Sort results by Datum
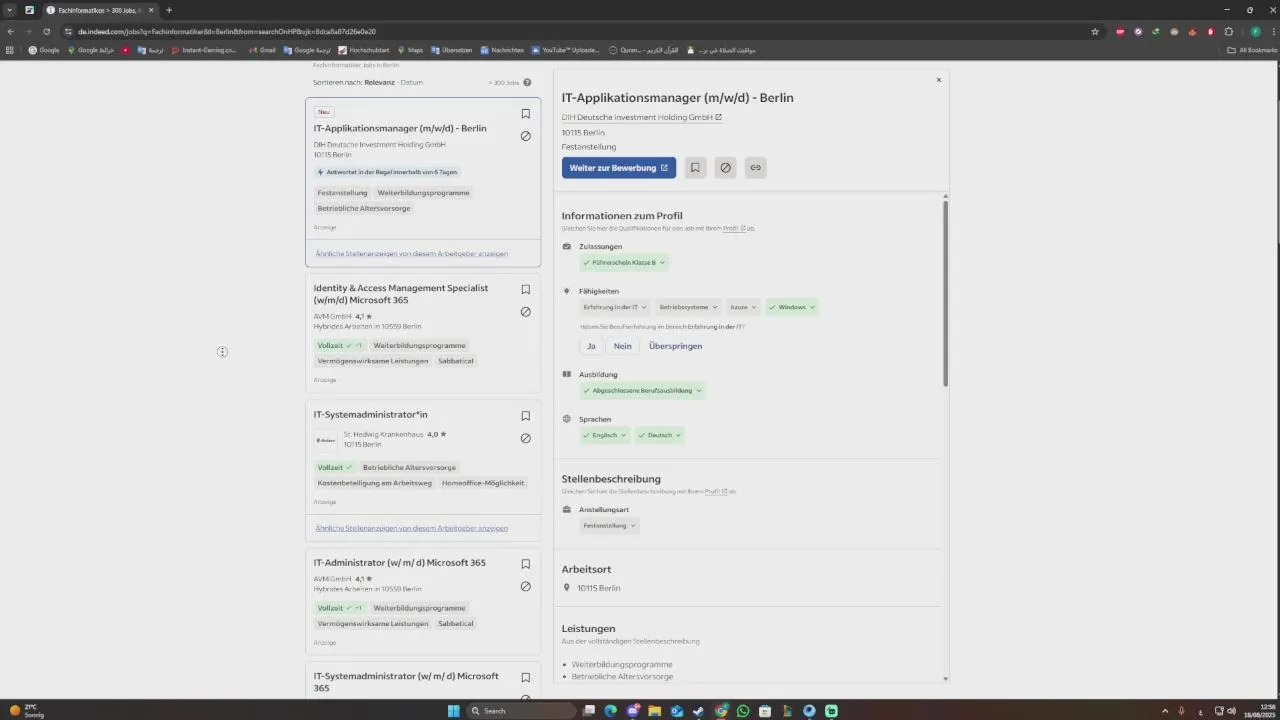The height and width of the screenshot is (720, 1280). pyautogui.click(x=412, y=83)
